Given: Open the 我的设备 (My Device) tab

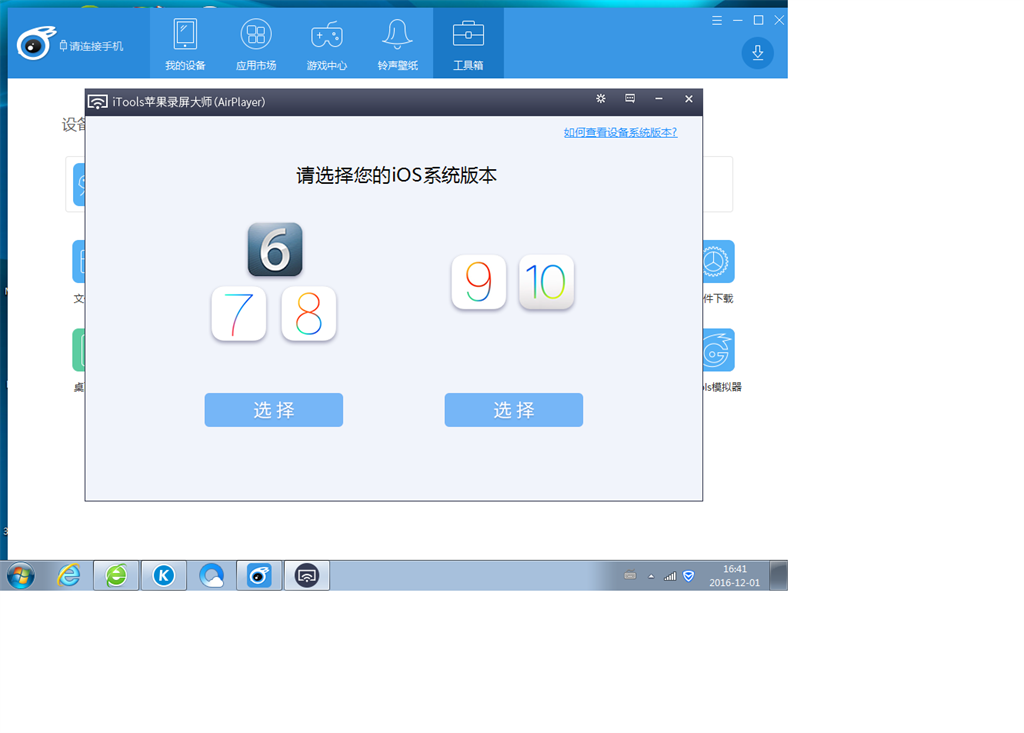Looking at the screenshot, I should (185, 45).
